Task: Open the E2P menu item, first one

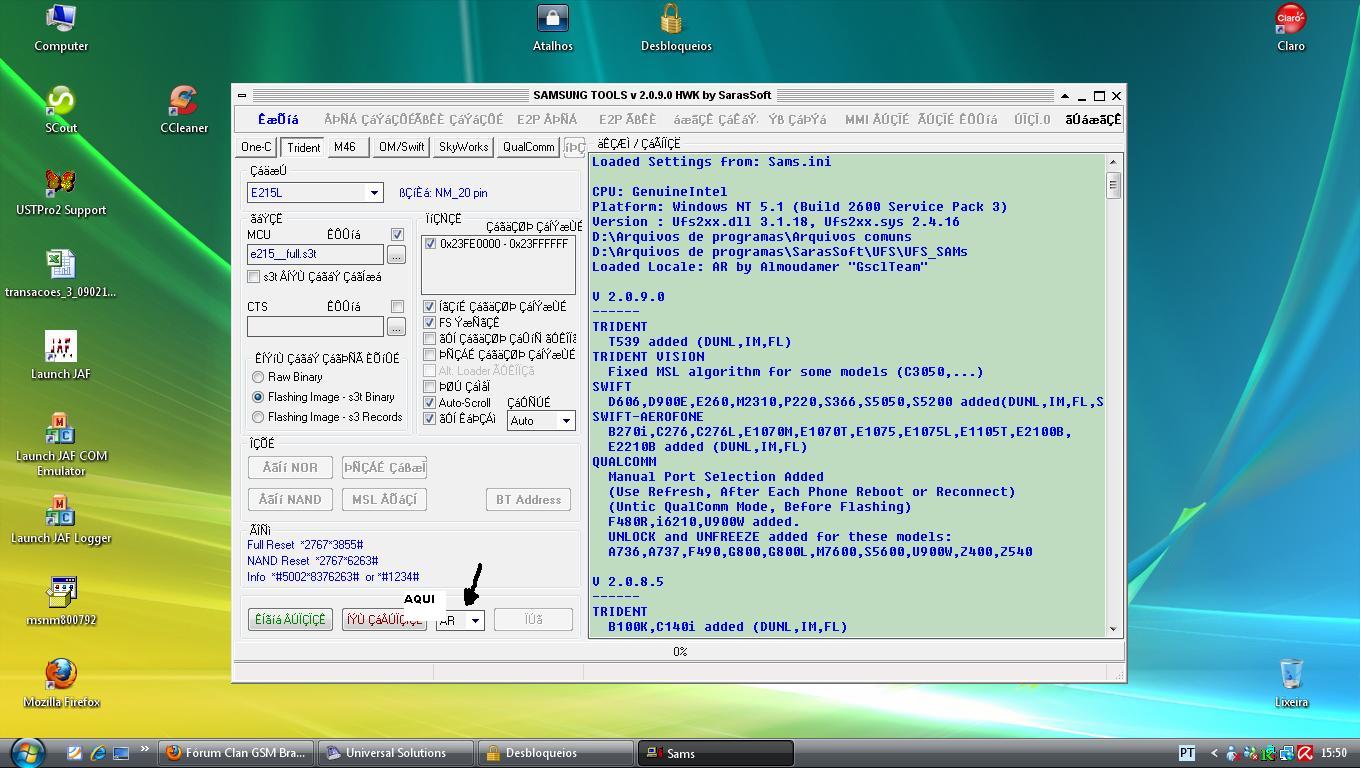Action: [547, 119]
